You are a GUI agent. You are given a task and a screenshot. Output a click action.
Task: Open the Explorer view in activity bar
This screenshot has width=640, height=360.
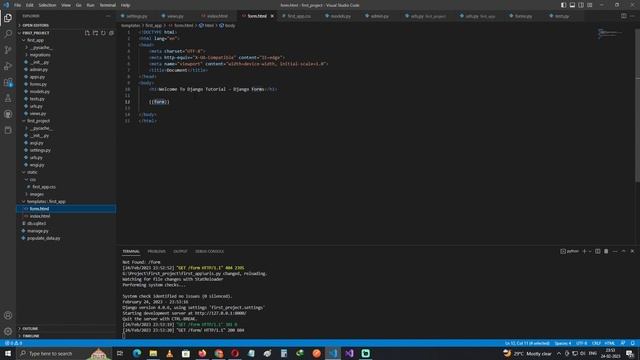pos(8,18)
